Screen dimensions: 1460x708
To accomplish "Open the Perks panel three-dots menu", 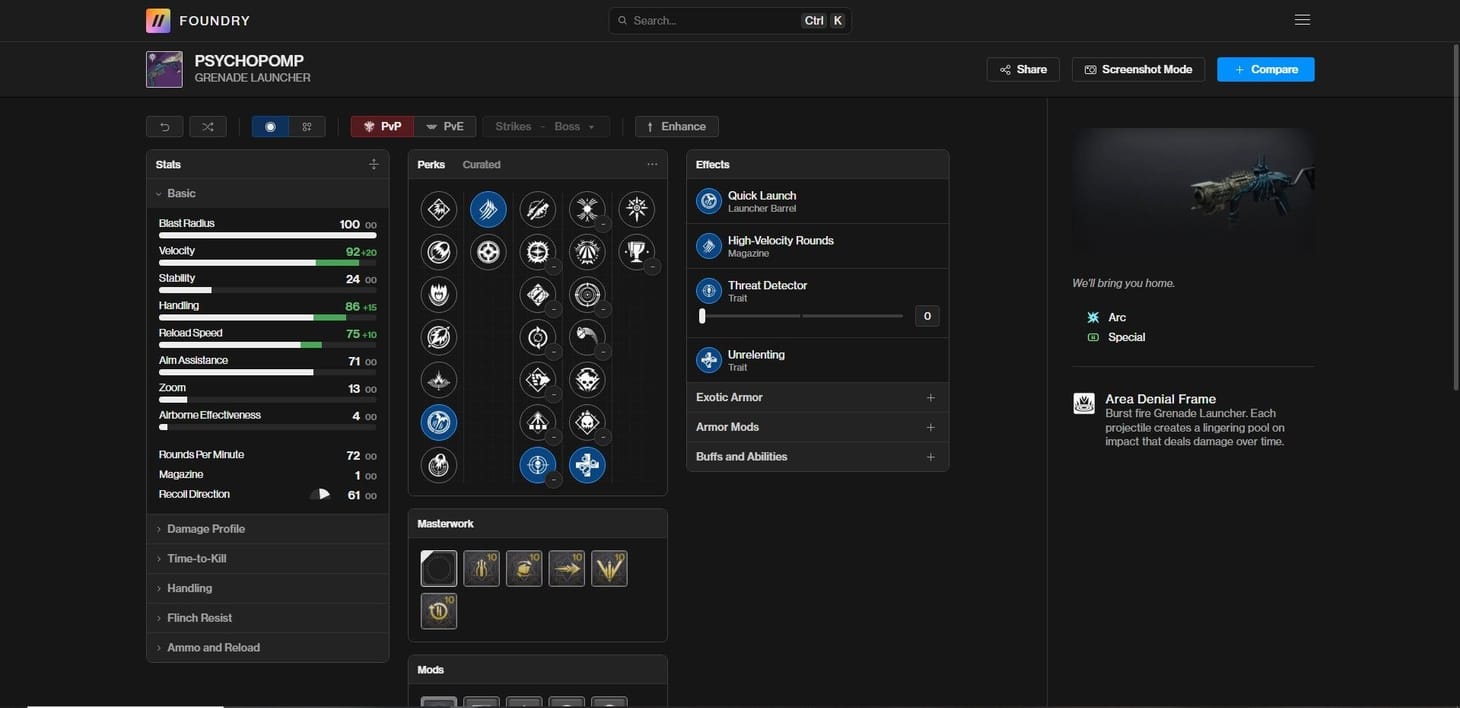I will [652, 164].
